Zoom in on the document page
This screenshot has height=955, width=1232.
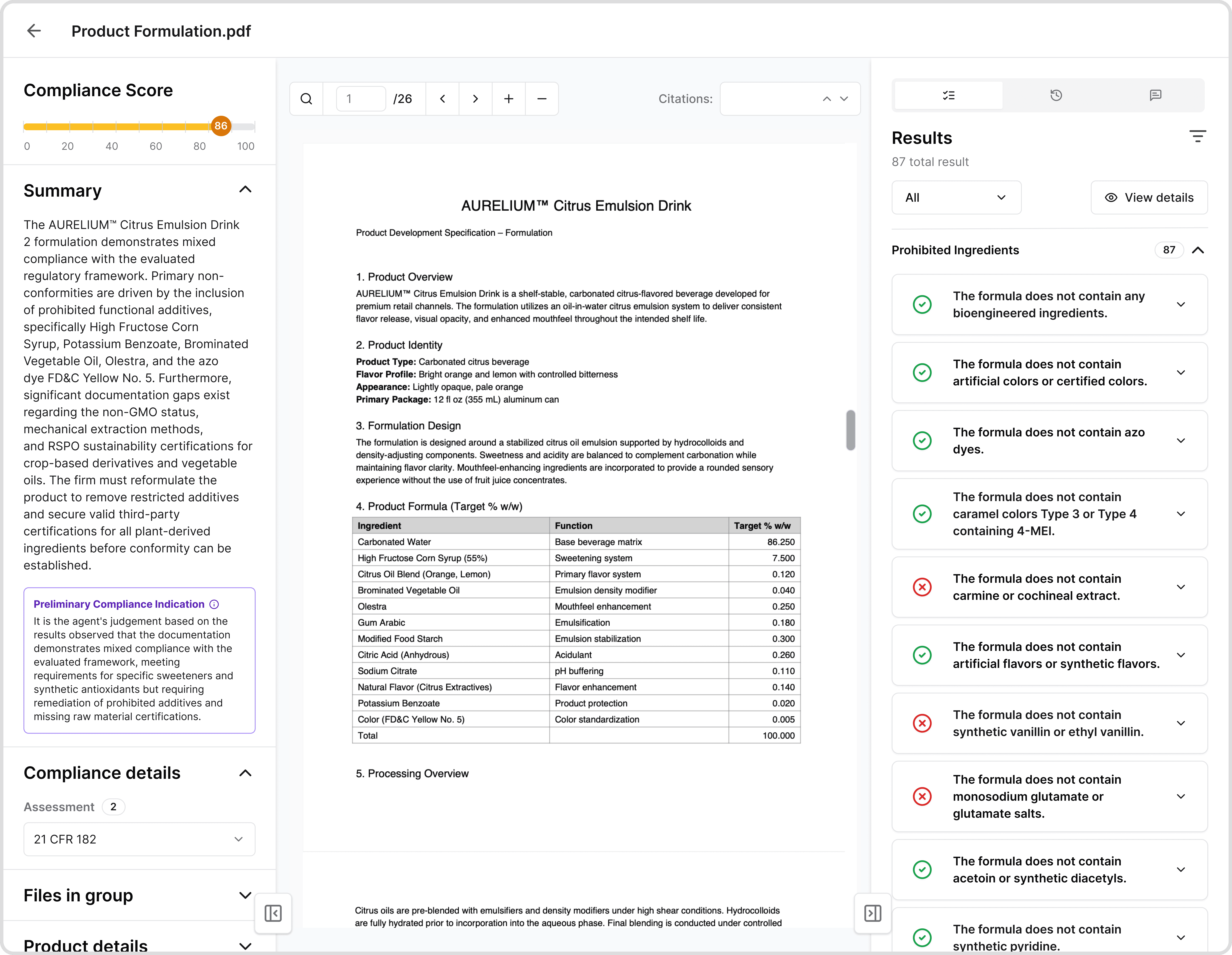click(508, 98)
